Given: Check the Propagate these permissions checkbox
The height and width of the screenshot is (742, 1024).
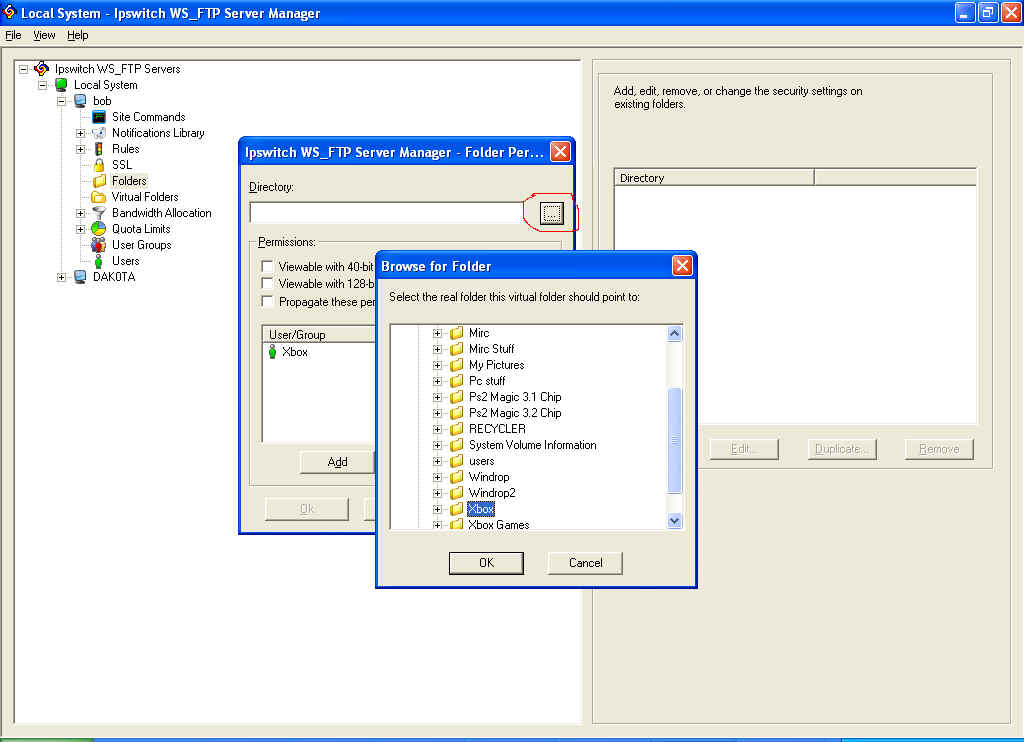Looking at the screenshot, I should pyautogui.click(x=267, y=301).
